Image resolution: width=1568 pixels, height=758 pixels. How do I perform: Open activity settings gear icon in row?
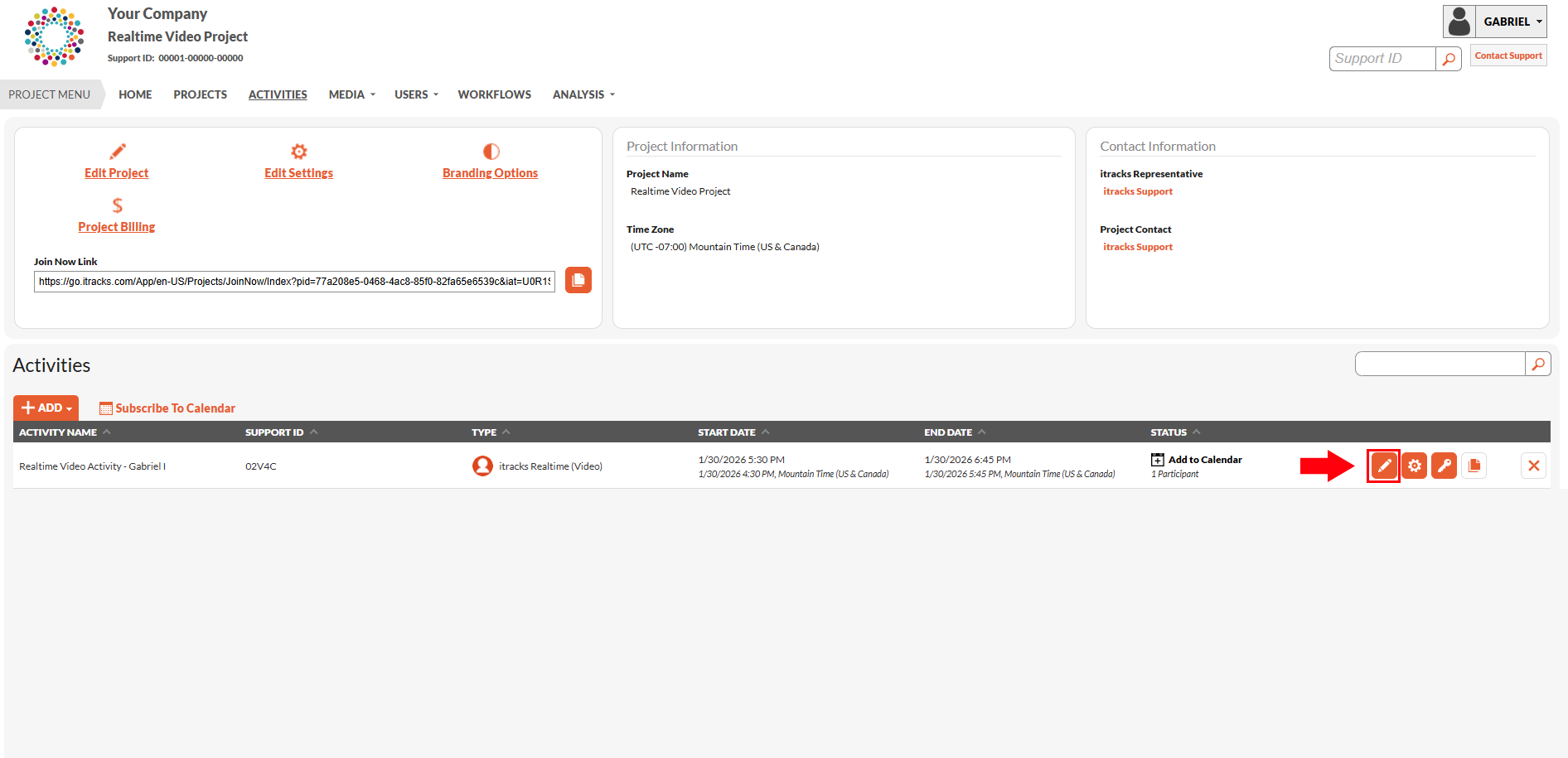pos(1414,466)
